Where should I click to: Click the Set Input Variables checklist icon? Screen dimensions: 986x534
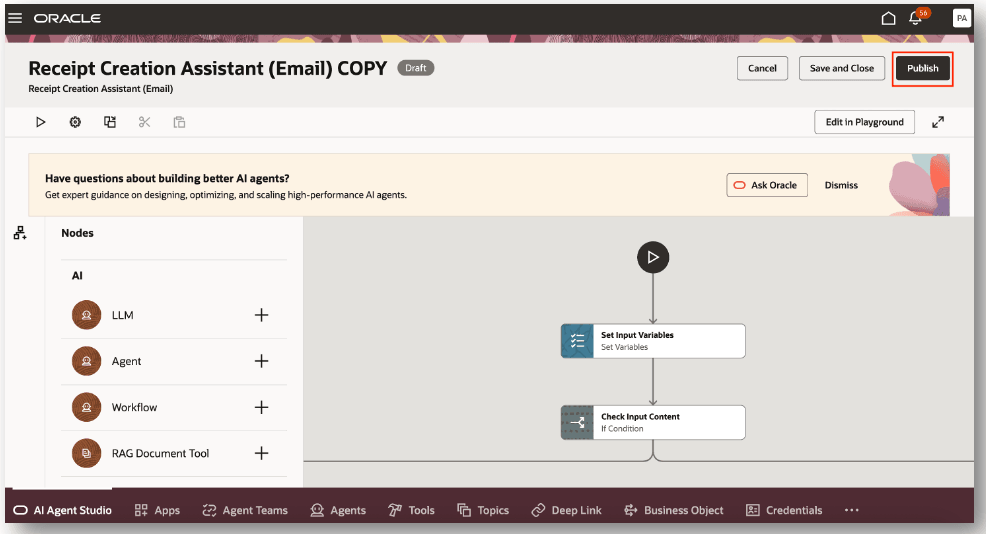(577, 341)
